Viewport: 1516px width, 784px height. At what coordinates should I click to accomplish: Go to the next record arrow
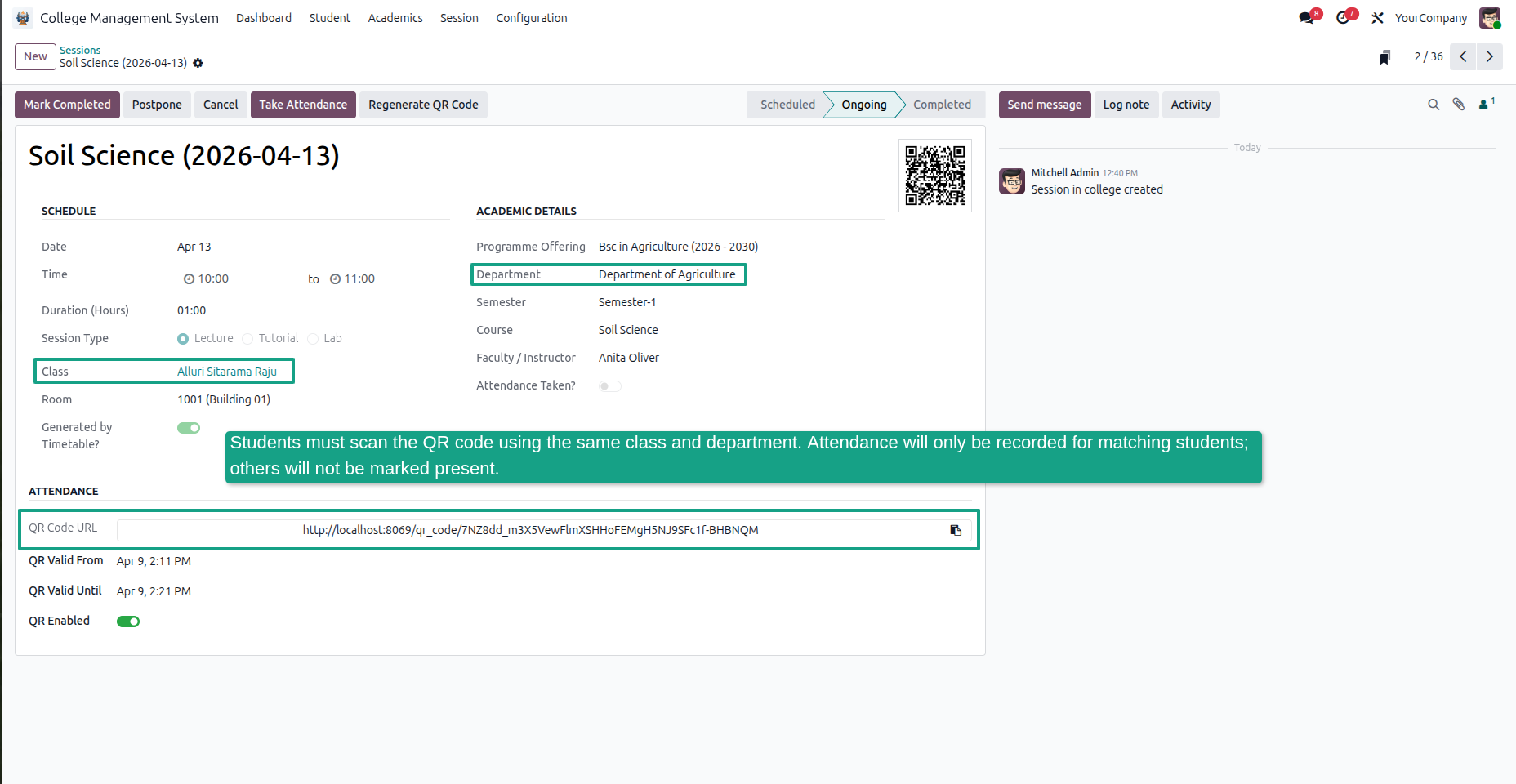[1489, 56]
